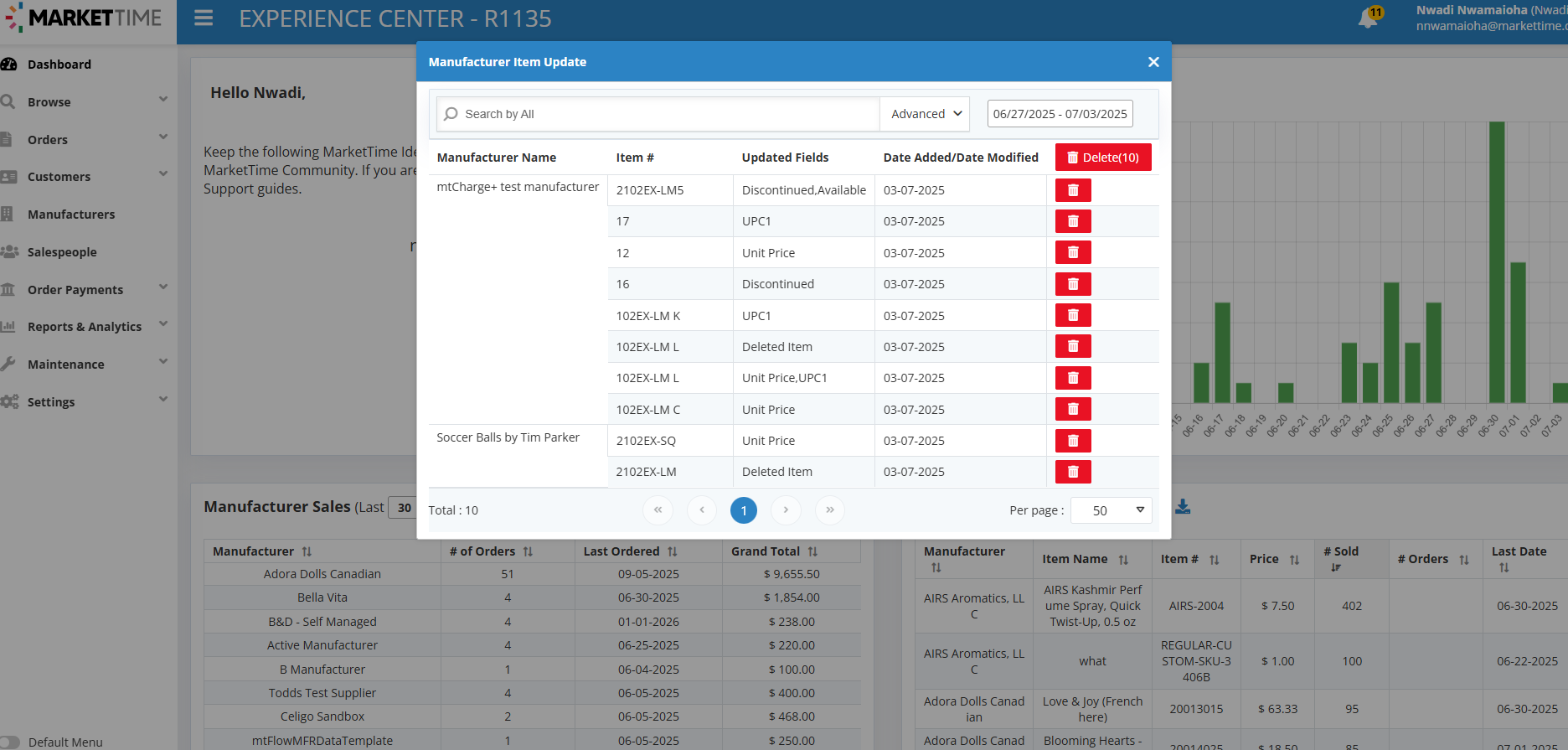Toggle the Default Menu switch

click(8, 742)
